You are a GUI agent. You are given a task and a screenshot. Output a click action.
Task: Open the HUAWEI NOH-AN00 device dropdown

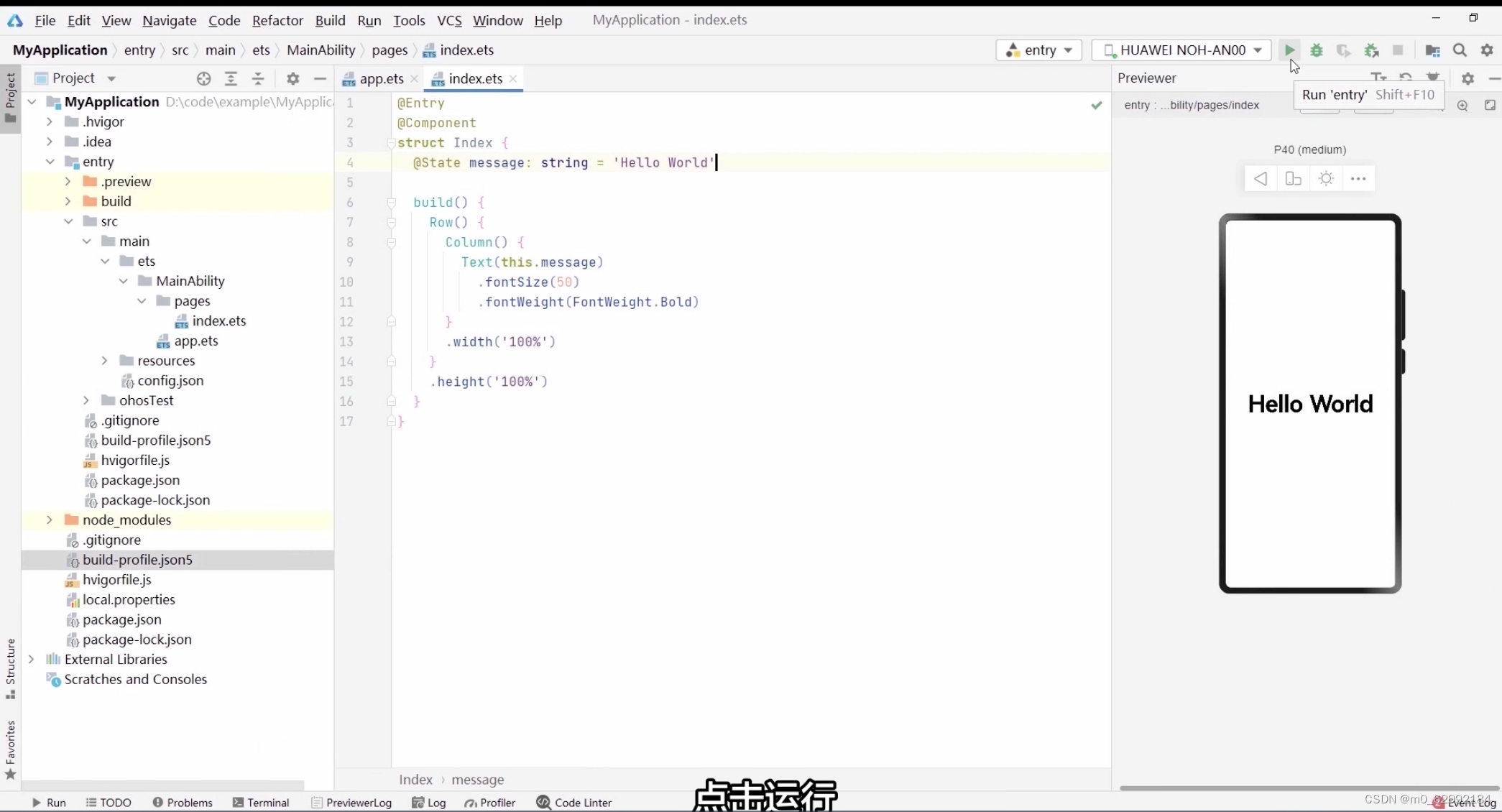coord(1181,50)
